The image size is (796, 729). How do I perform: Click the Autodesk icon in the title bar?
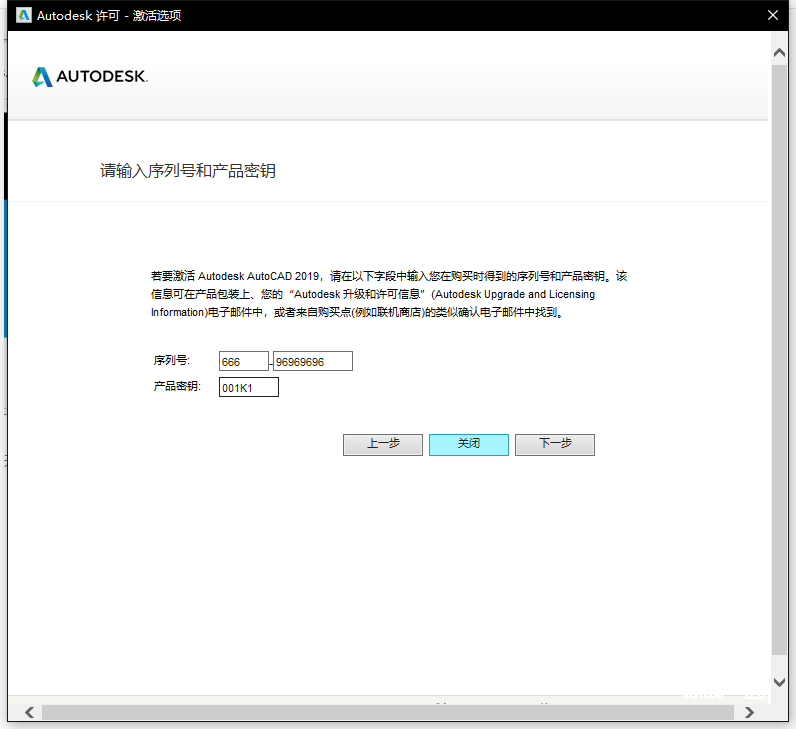[x=24, y=15]
